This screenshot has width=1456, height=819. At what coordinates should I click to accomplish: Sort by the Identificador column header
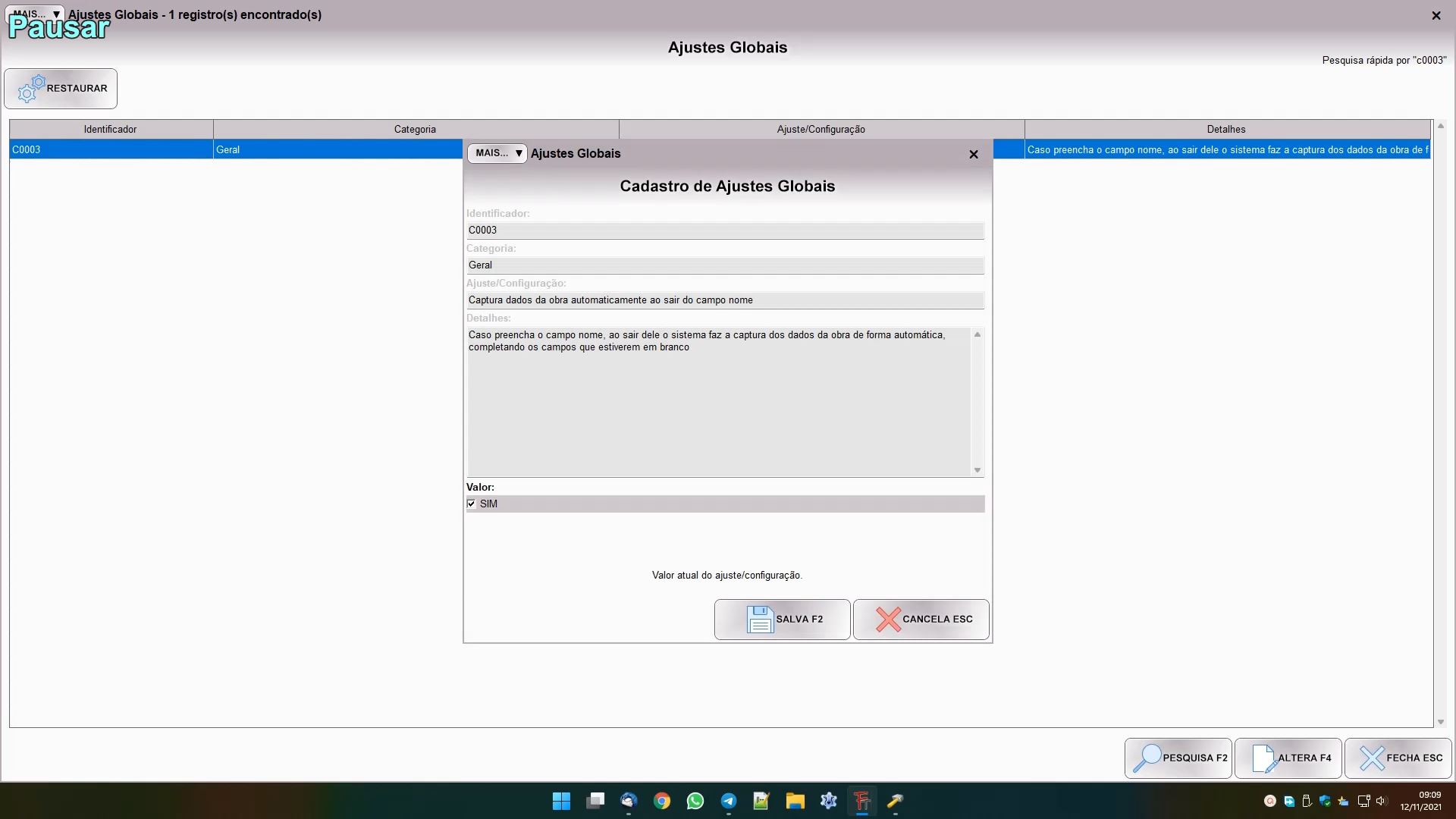pos(111,129)
